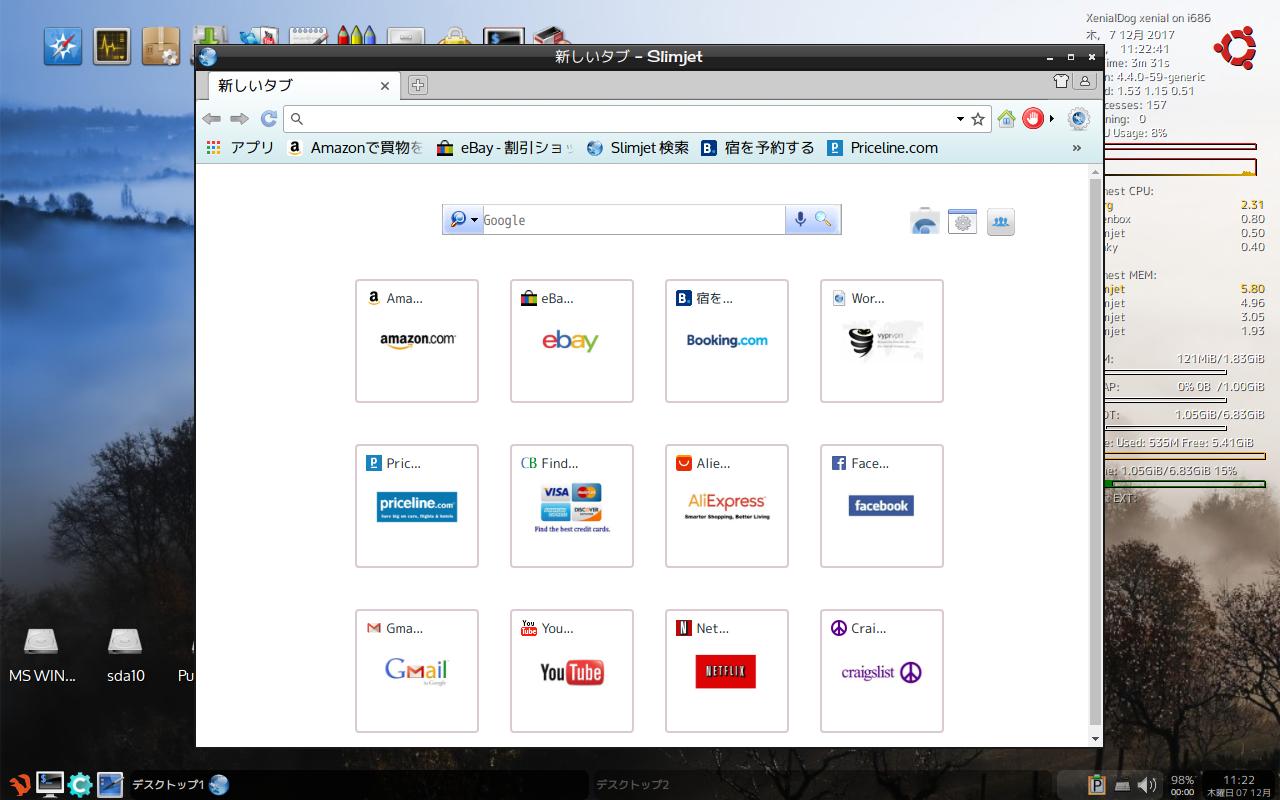Expand the bookmarks bar overflow chevron
The image size is (1280, 800).
[1077, 147]
